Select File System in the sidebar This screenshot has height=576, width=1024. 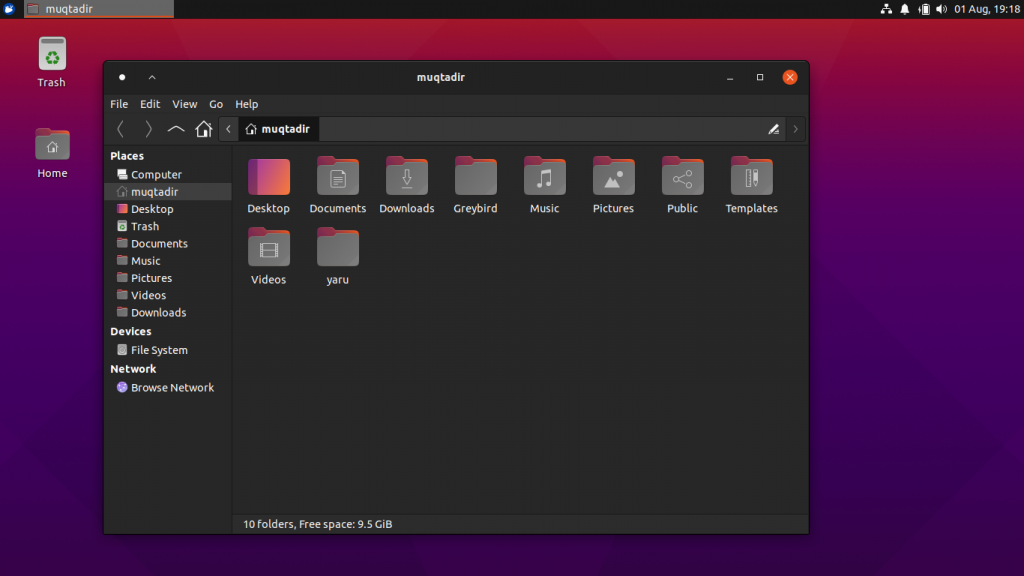point(158,350)
